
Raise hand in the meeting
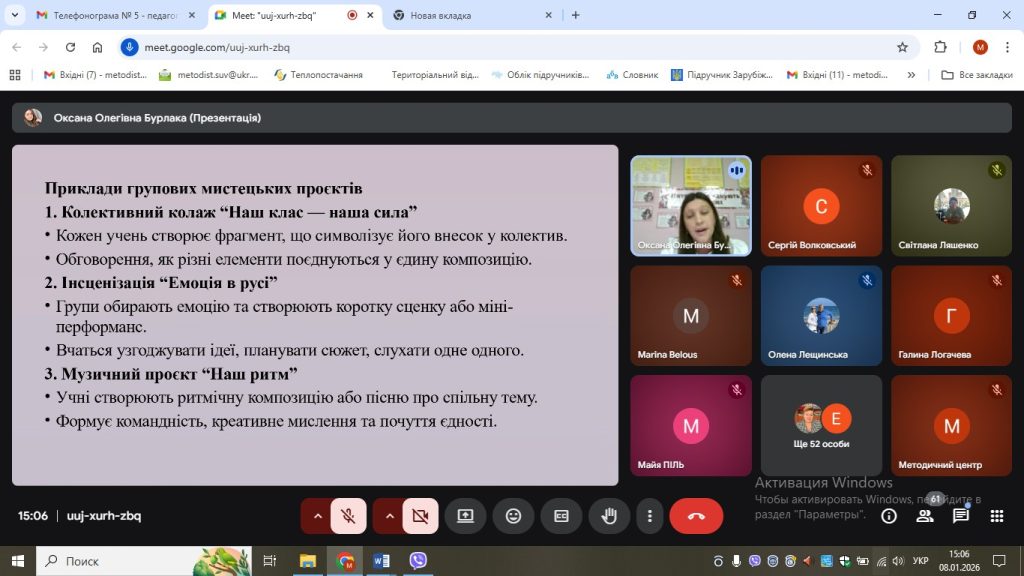pyautogui.click(x=608, y=516)
